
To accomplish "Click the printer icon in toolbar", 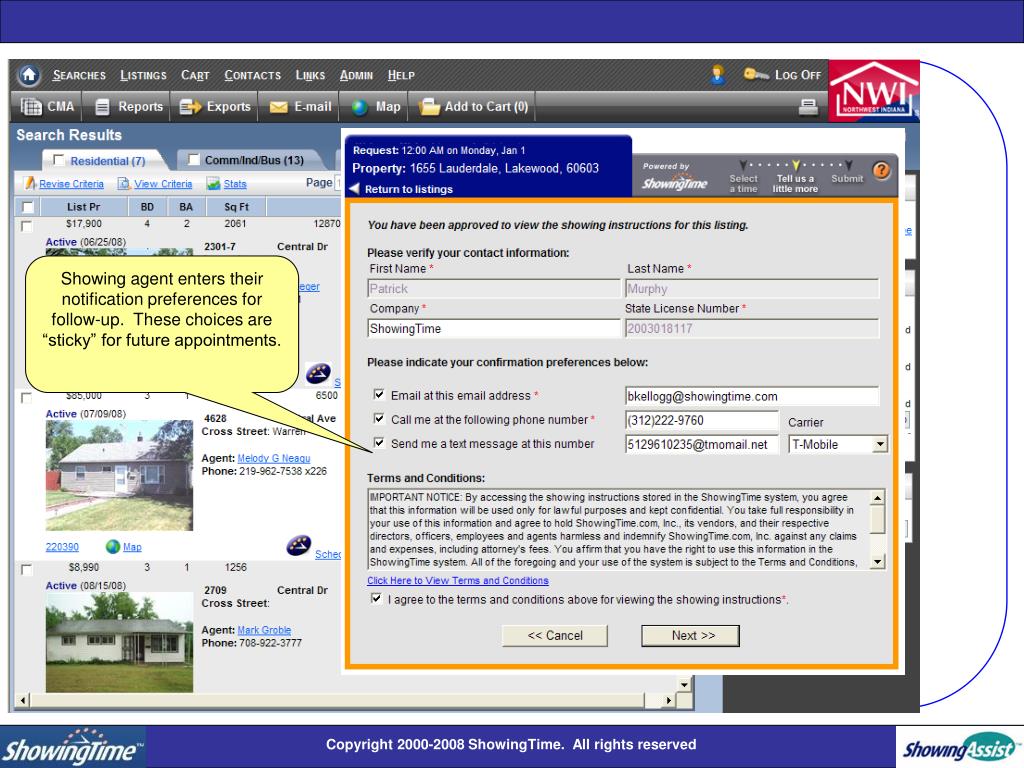I will [x=808, y=106].
